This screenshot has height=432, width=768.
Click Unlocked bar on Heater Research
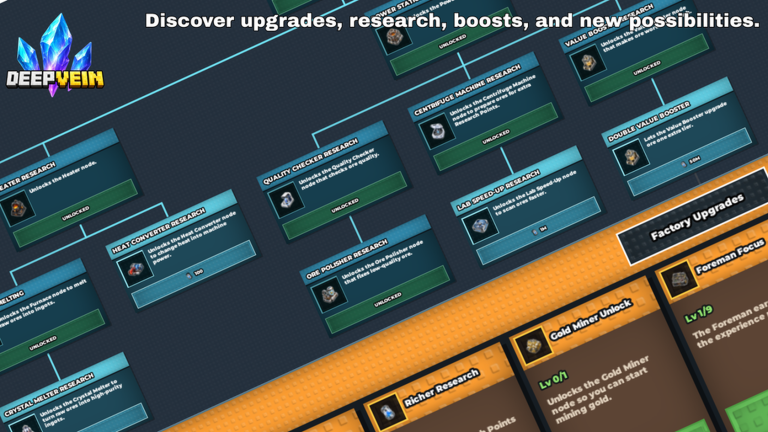(75, 213)
